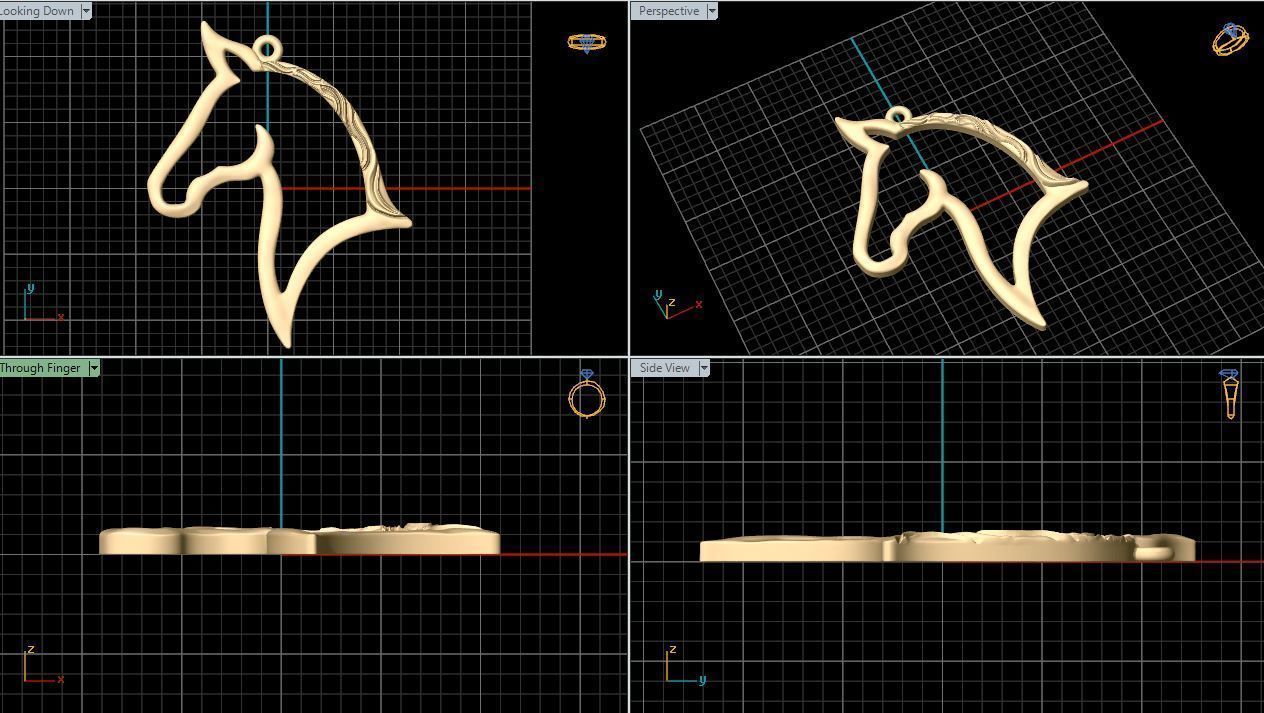Click the ZY axis indicator in Side View

pyautogui.click(x=686, y=664)
